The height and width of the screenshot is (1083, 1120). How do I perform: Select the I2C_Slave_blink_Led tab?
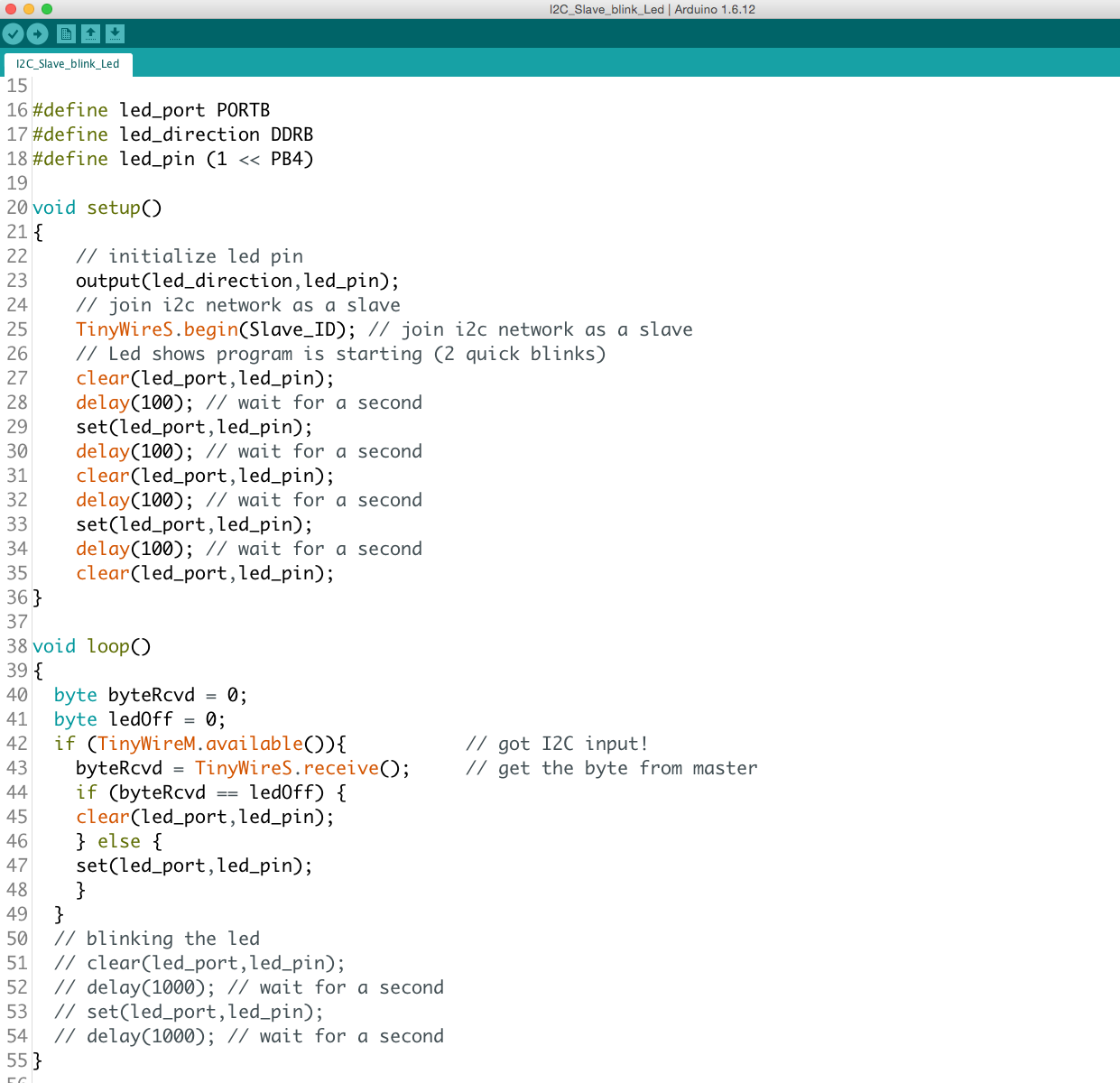pos(68,64)
